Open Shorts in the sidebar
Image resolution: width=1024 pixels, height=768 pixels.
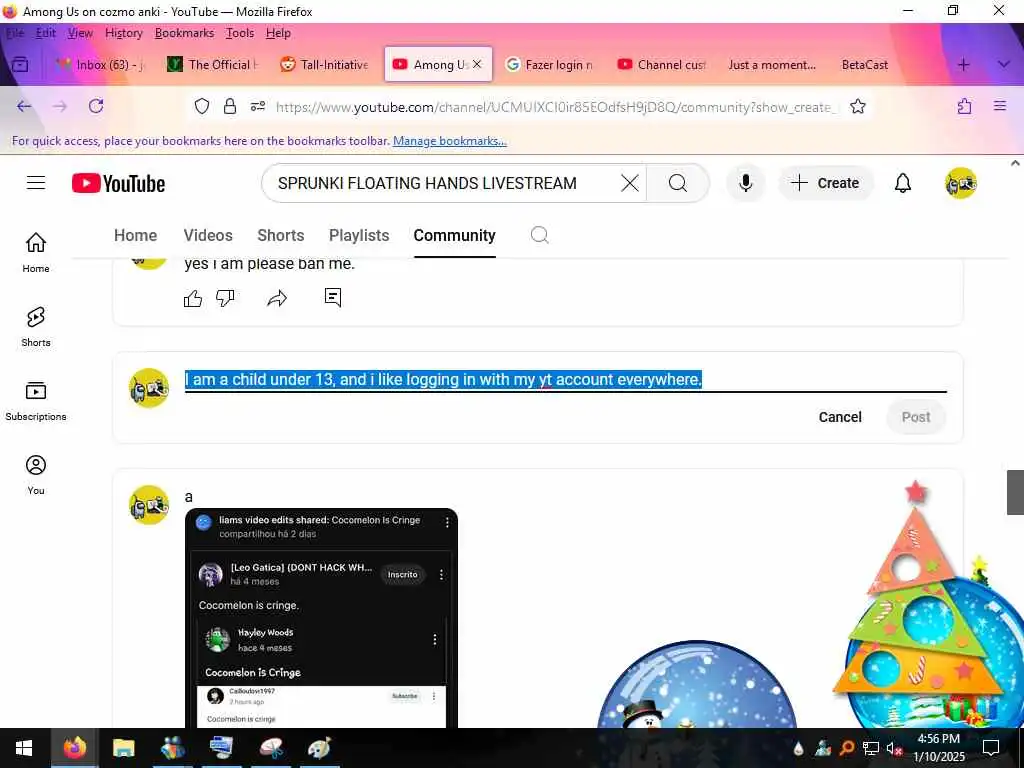36,327
